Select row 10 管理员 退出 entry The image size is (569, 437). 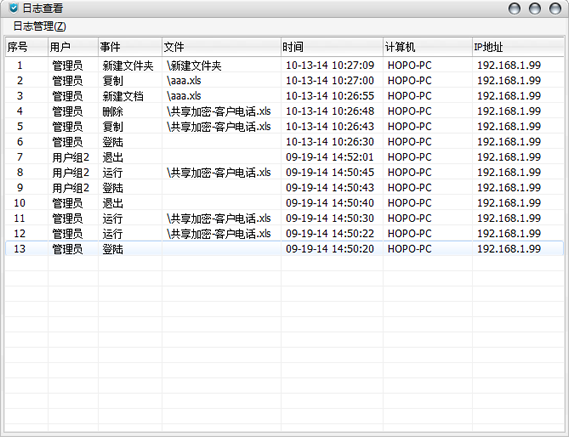[284, 203]
